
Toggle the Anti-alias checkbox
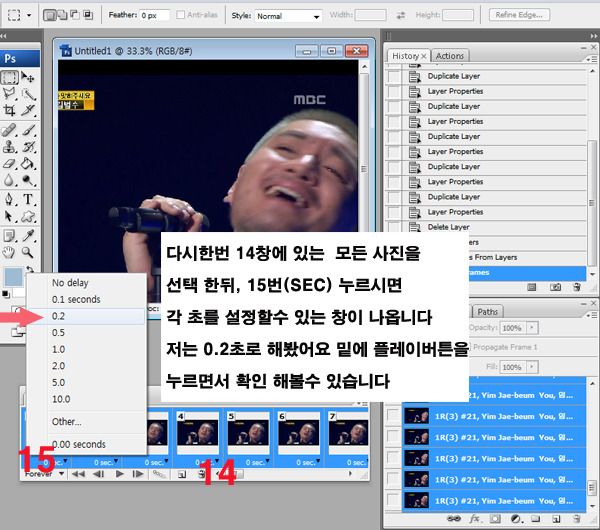(180, 15)
